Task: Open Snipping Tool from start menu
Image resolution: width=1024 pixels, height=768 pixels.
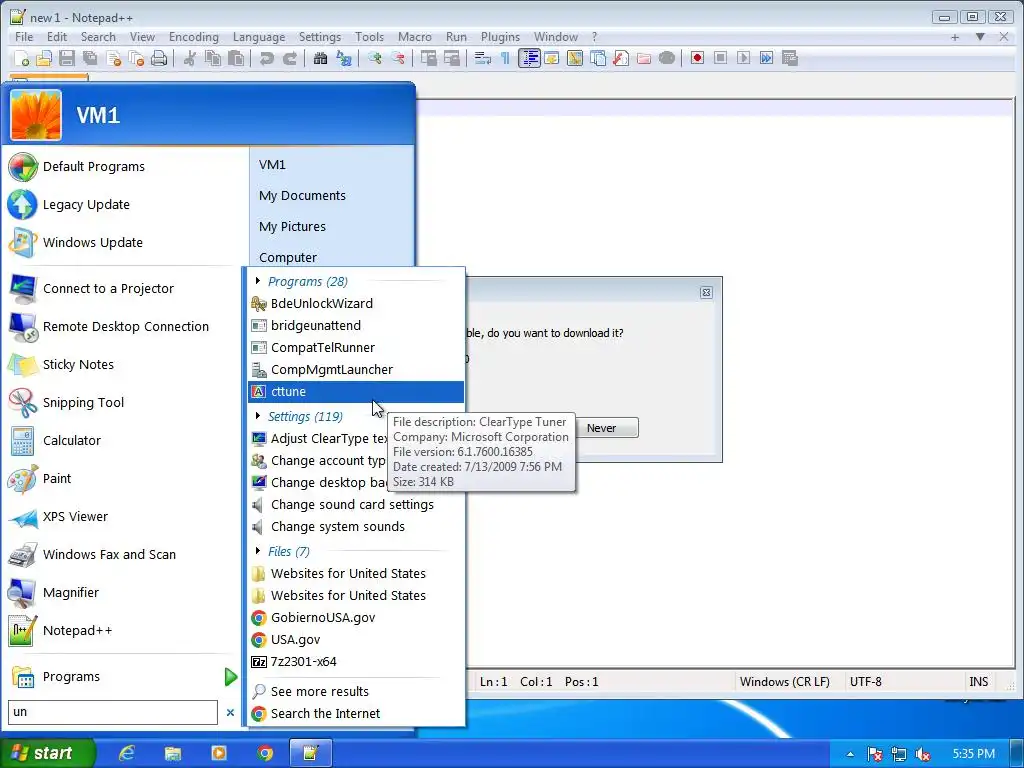Action: pos(123,402)
